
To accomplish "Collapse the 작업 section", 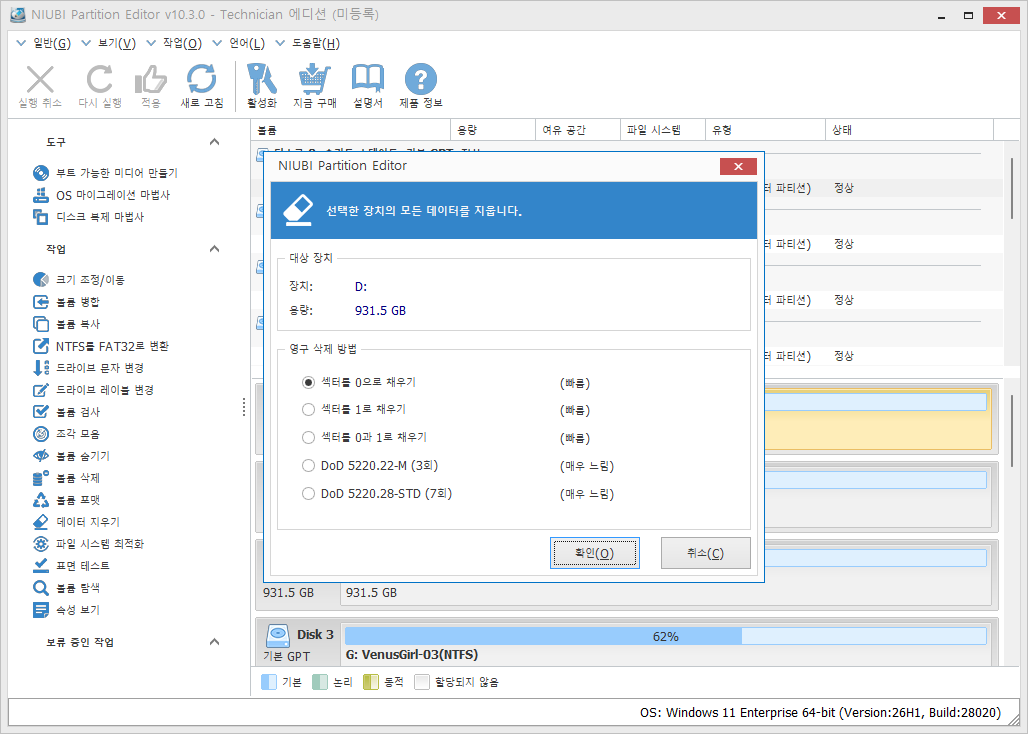I will 214,249.
